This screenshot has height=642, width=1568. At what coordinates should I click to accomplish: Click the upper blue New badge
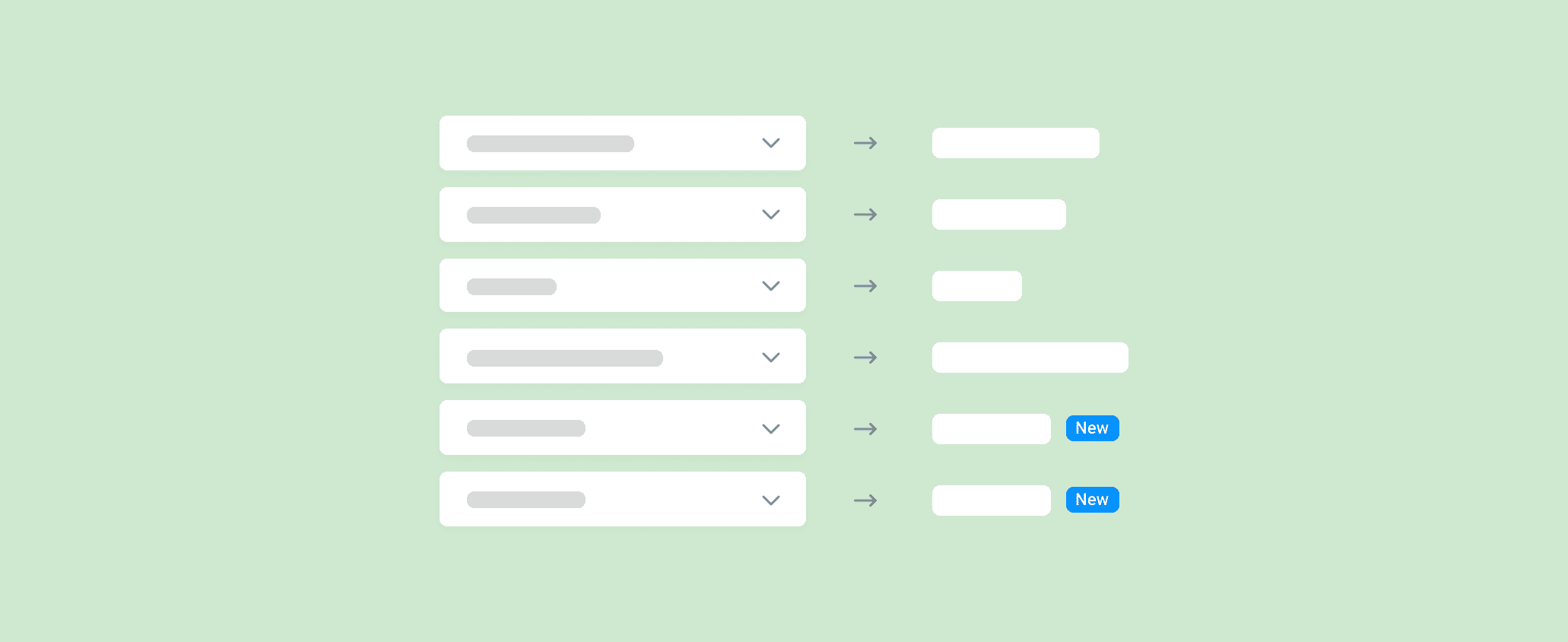(1092, 428)
